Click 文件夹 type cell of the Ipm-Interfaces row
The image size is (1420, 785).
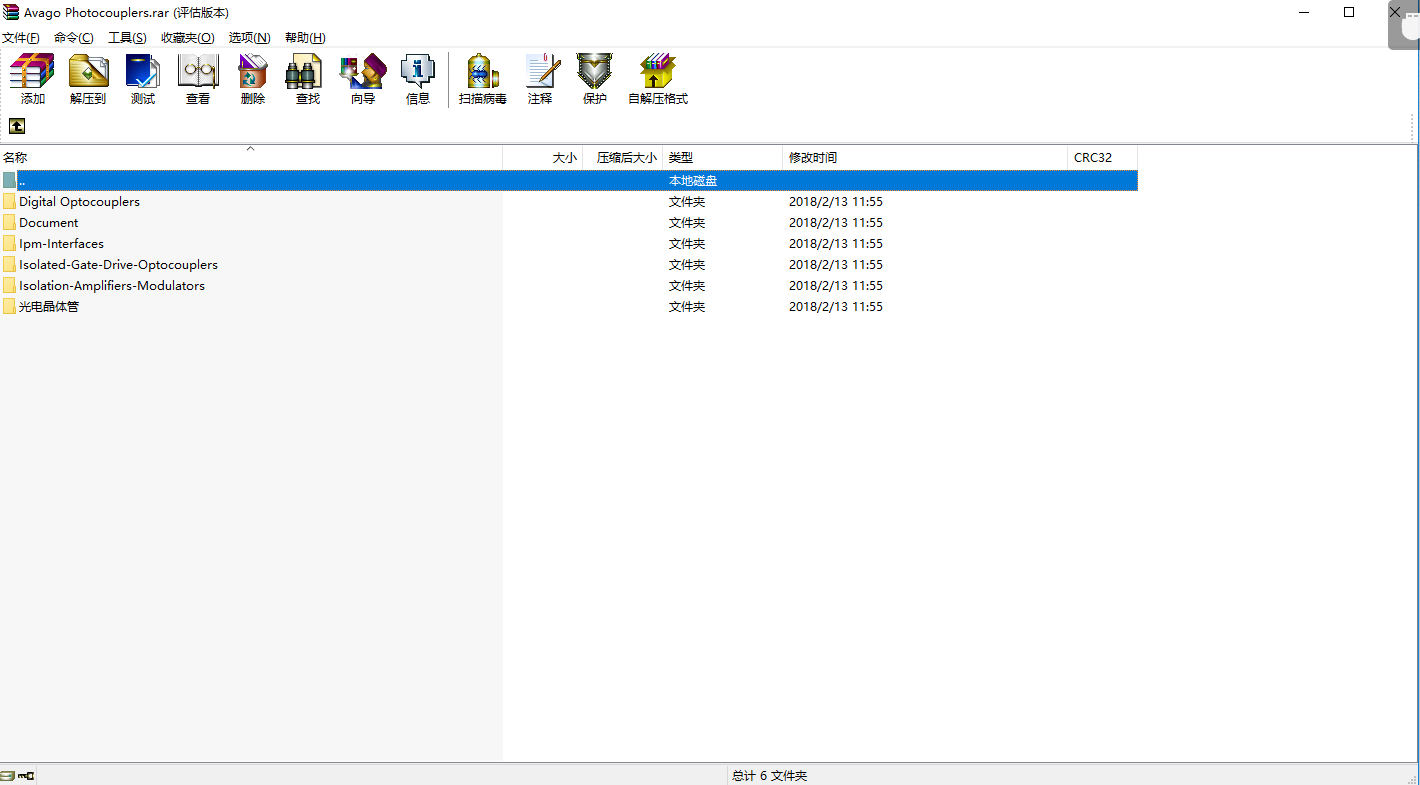(x=687, y=243)
